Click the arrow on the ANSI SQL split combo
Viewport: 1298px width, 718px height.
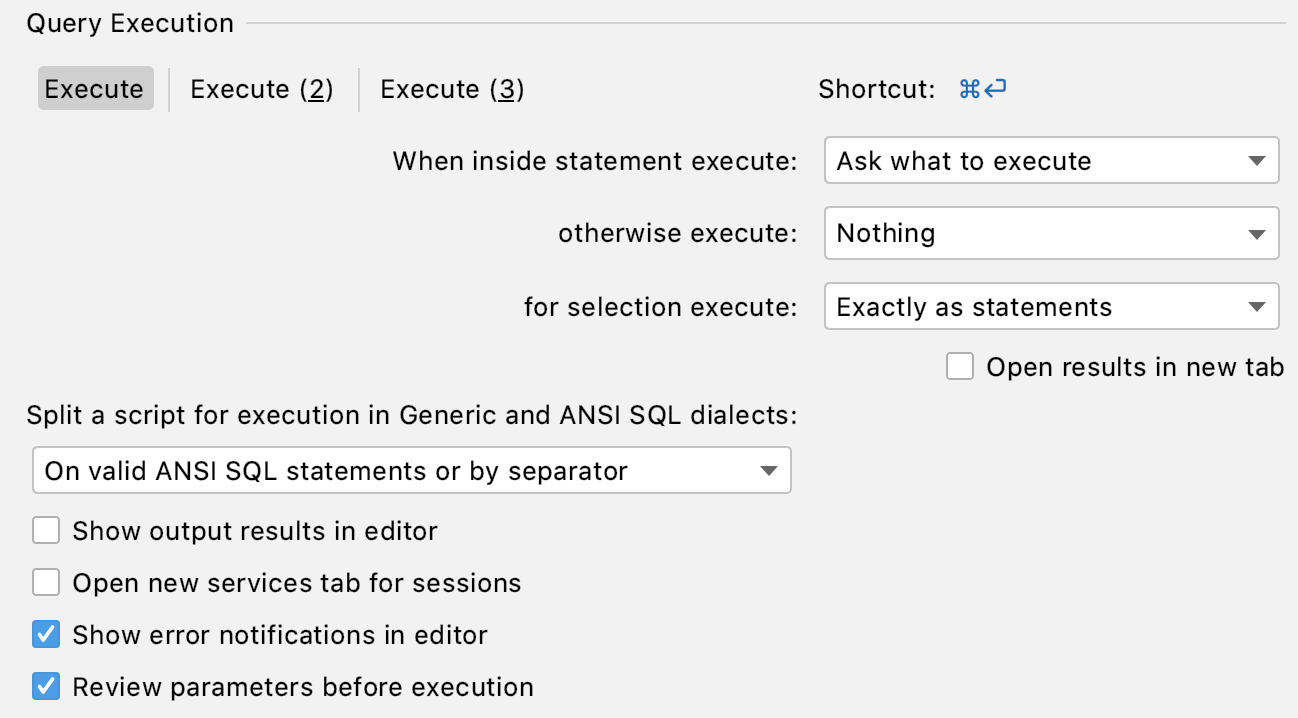tap(768, 471)
